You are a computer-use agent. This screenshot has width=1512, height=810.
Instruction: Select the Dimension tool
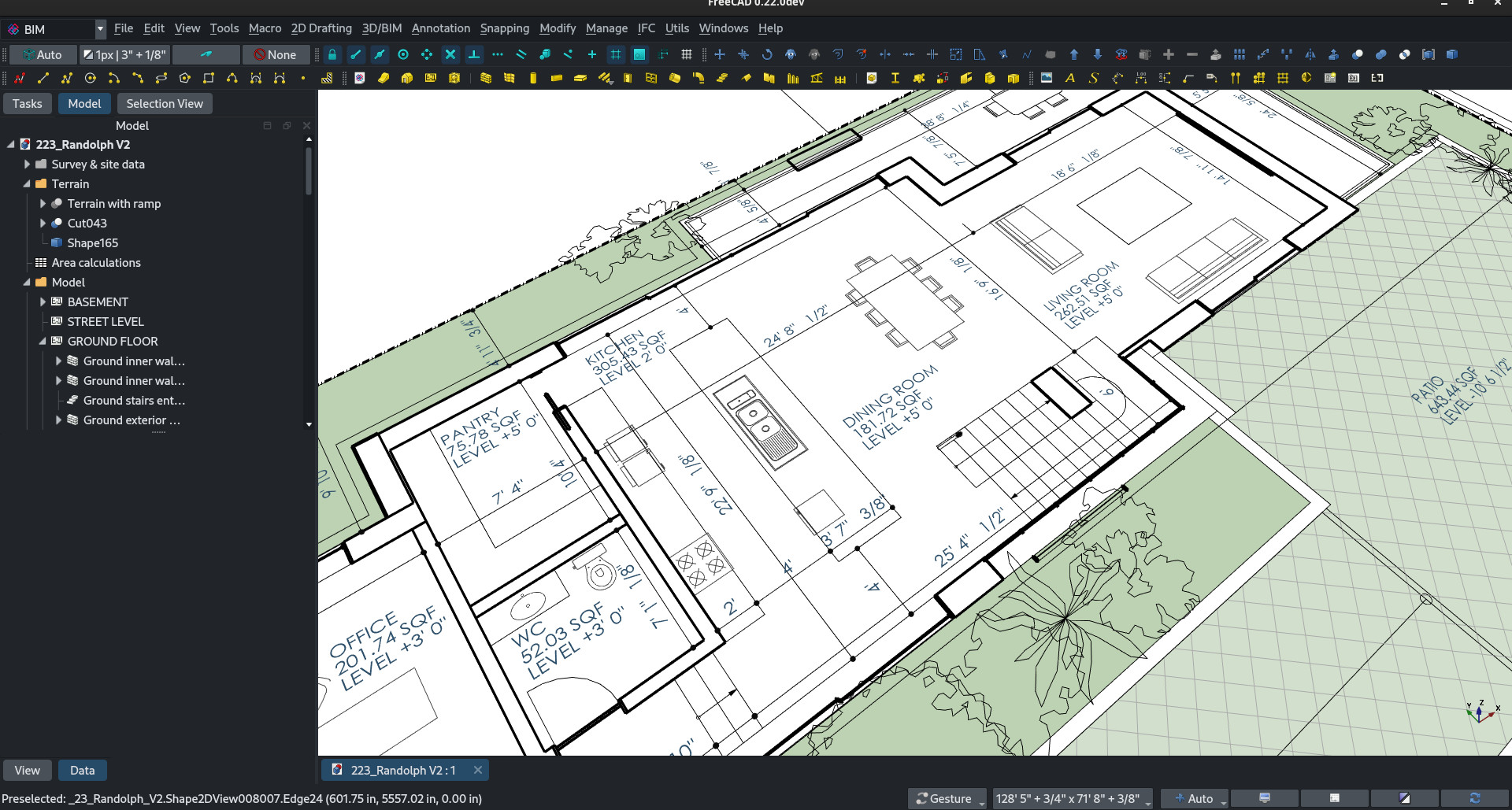coord(1140,78)
